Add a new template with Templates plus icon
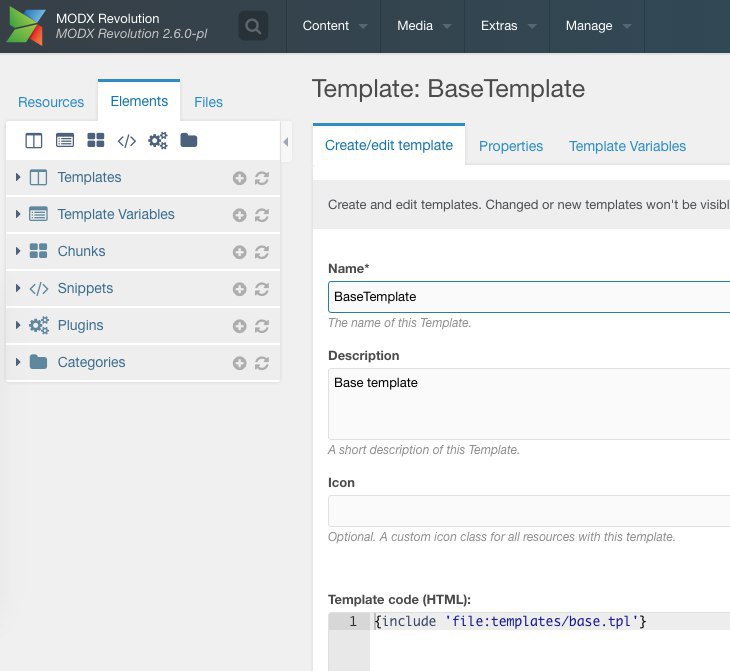730x671 pixels. click(239, 178)
